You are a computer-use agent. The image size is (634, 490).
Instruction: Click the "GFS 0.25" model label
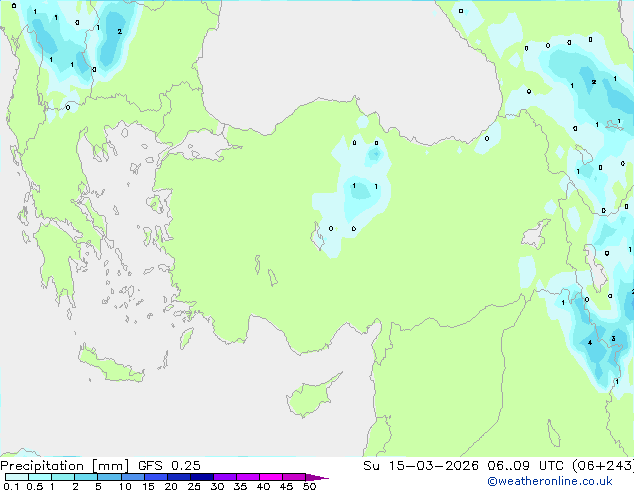point(169,466)
